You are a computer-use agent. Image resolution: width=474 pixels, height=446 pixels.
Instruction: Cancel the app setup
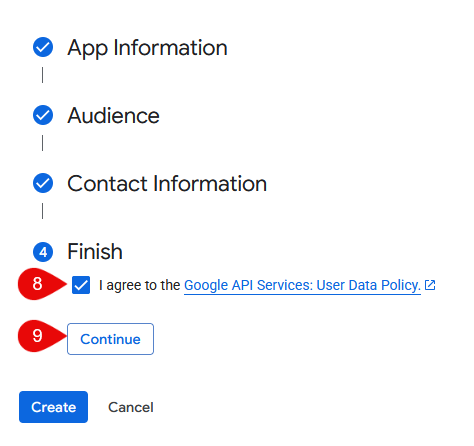point(131,407)
